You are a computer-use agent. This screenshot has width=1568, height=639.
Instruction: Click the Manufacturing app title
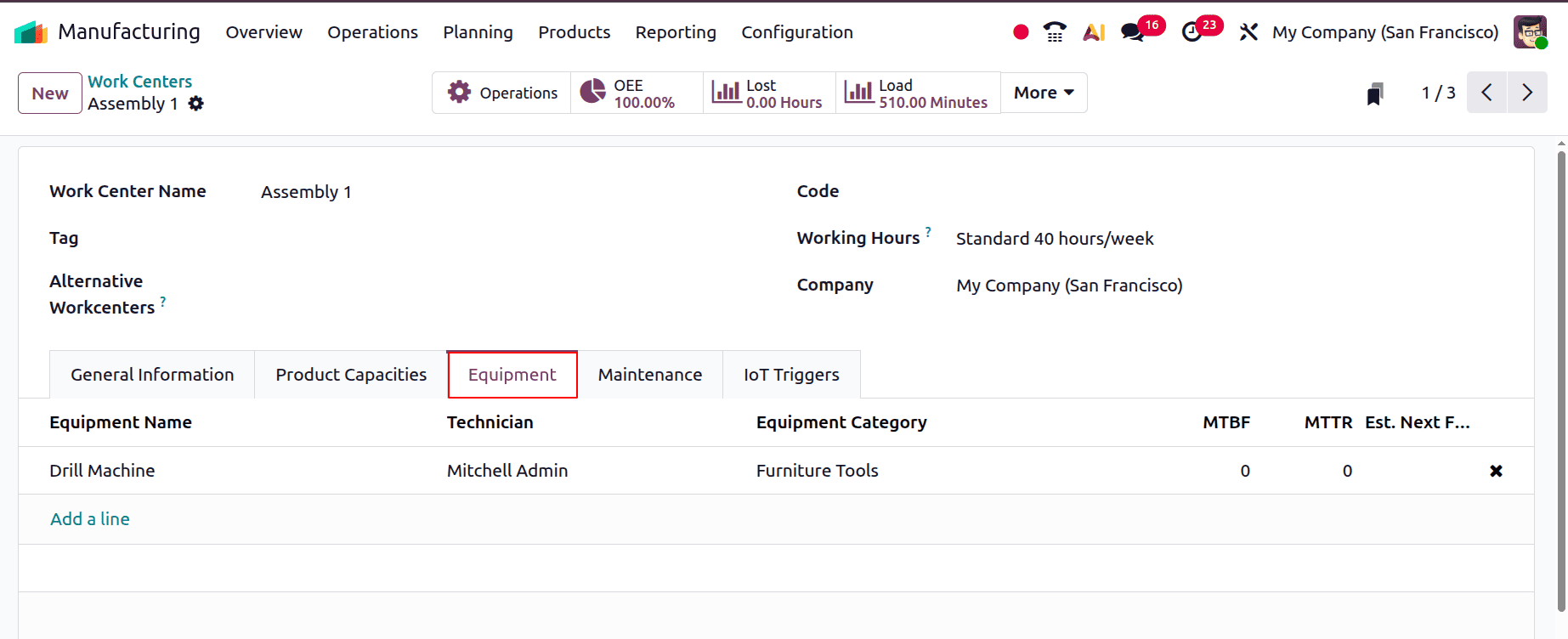click(129, 32)
